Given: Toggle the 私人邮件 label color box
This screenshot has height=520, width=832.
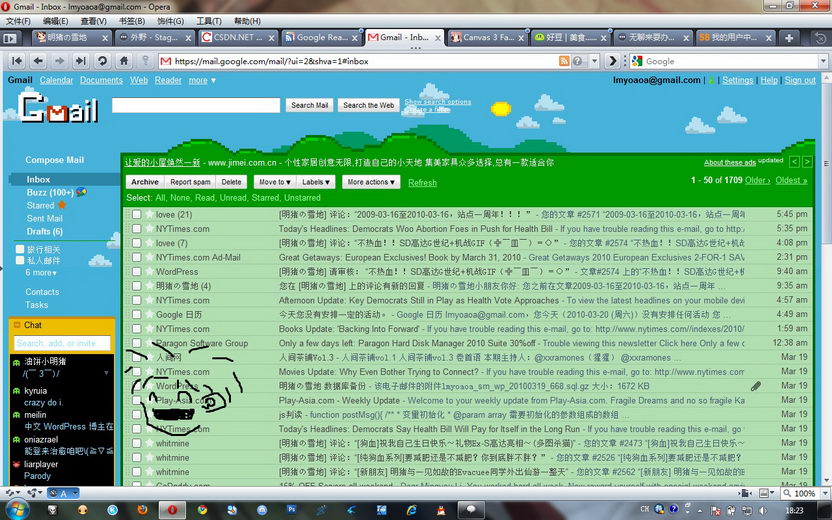Looking at the screenshot, I should (20, 260).
